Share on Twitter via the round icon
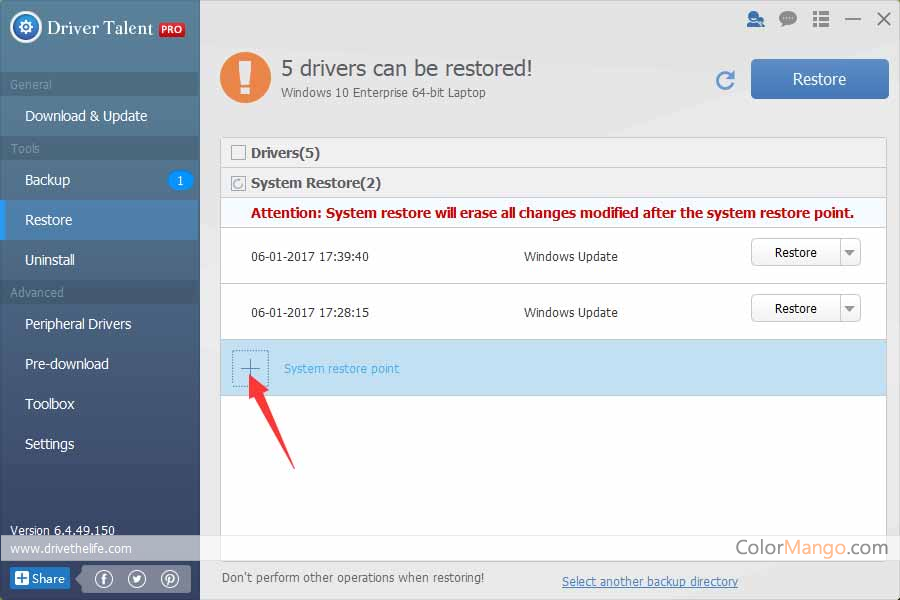The image size is (900, 600). 137,578
